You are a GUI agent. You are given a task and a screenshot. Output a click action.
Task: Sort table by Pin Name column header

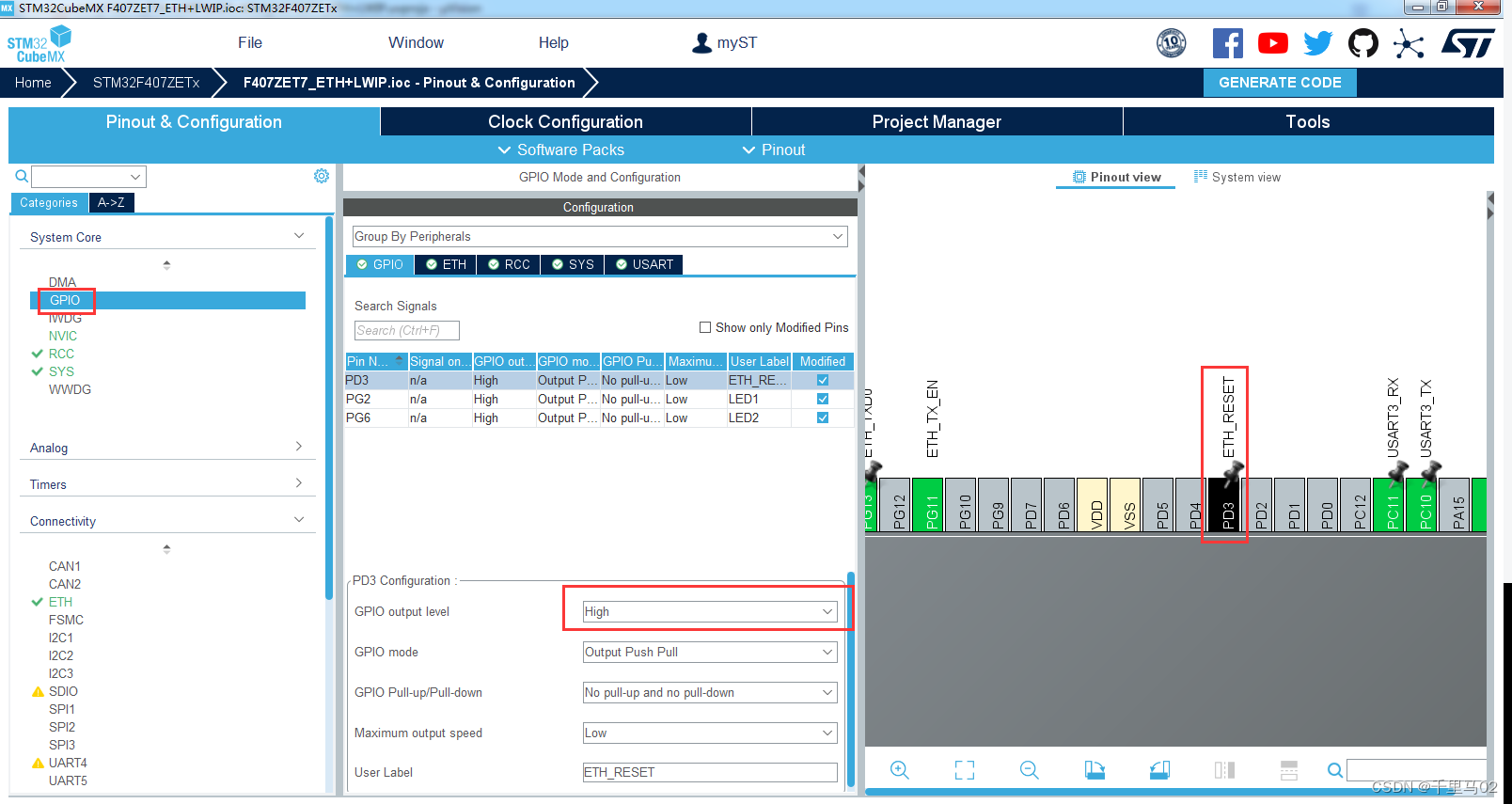(376, 361)
